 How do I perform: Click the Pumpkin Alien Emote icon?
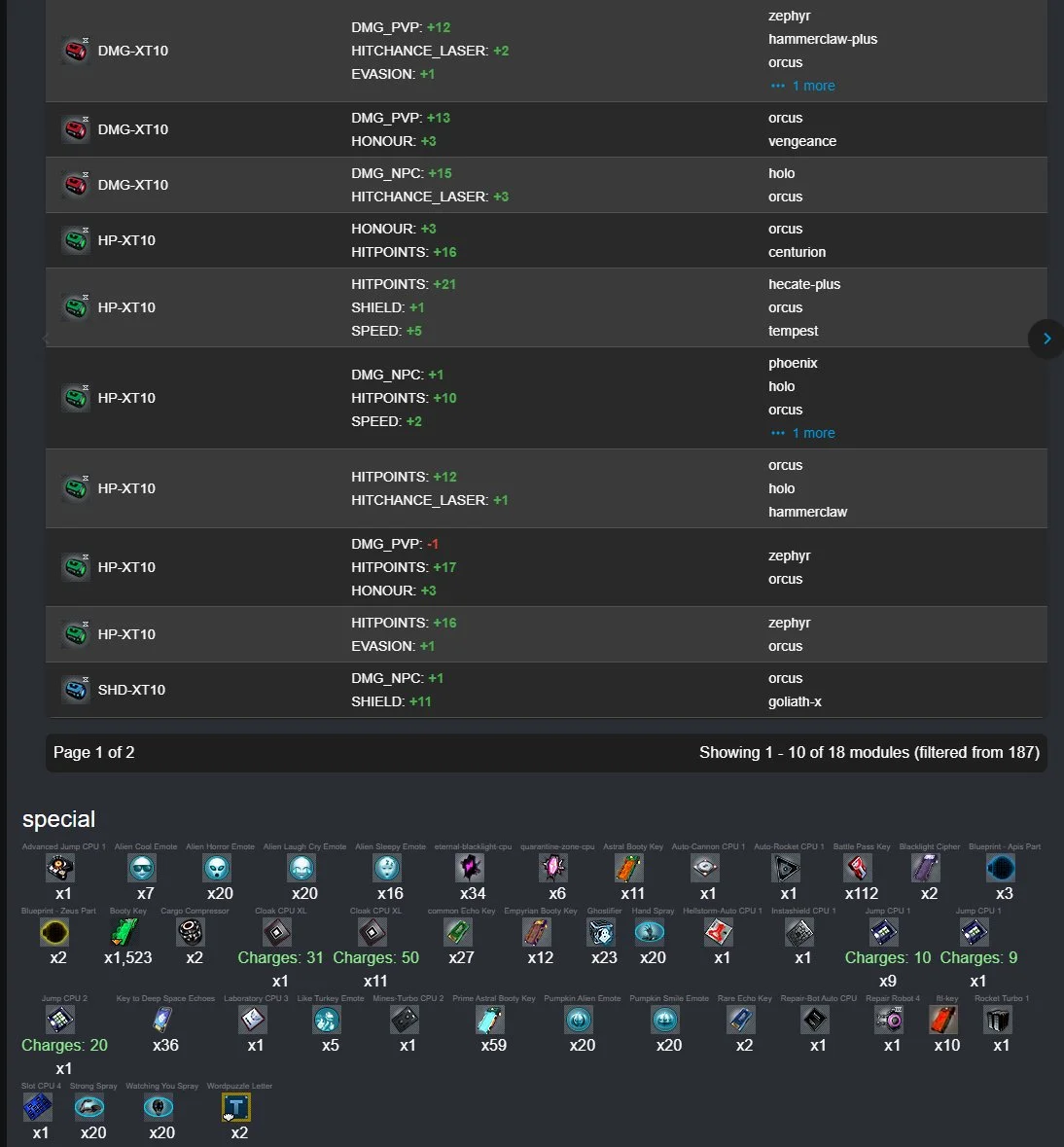point(579,1020)
